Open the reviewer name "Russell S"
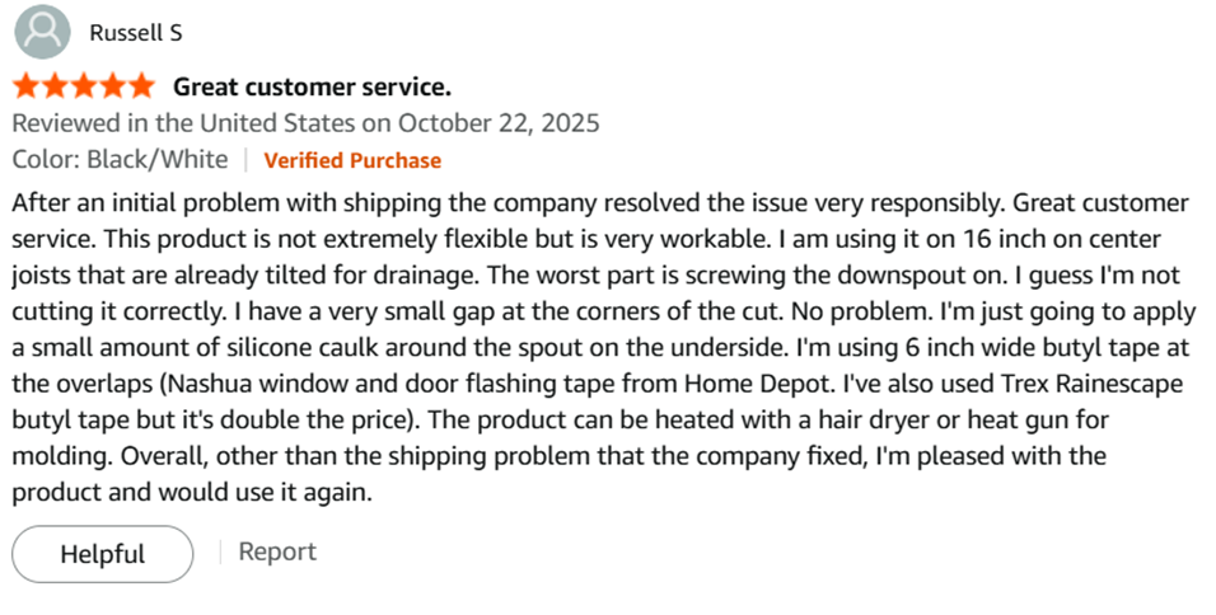The image size is (1216, 615). pyautogui.click(x=136, y=33)
